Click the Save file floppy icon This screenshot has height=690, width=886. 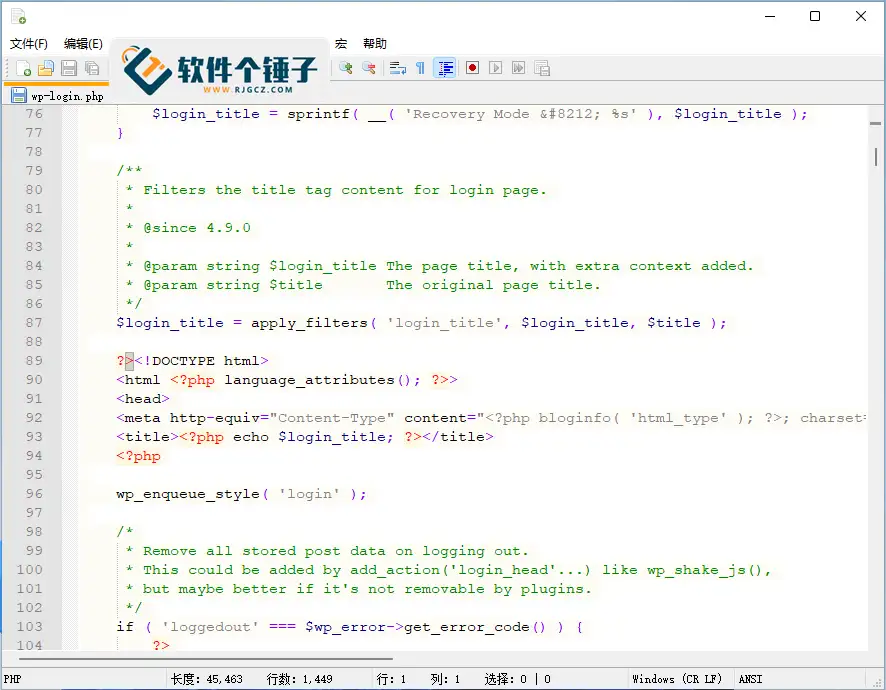pyautogui.click(x=69, y=68)
